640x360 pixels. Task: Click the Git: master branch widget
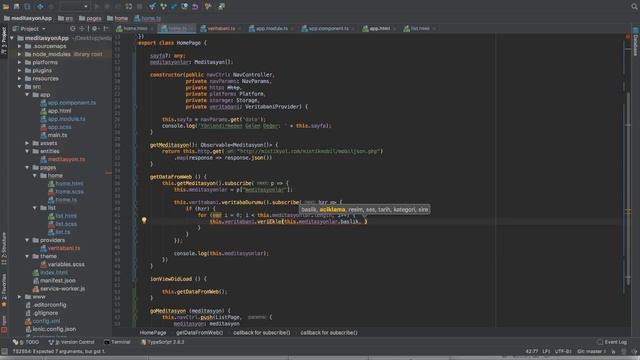tap(591, 351)
